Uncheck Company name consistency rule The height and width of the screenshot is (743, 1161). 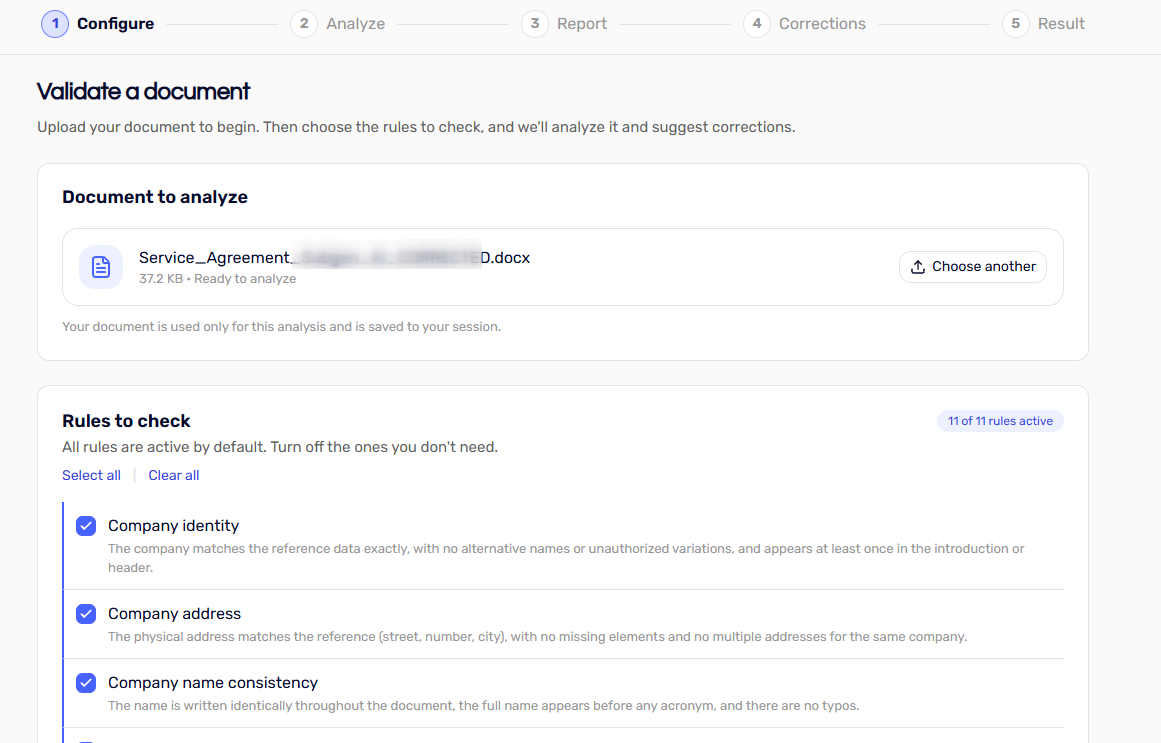[86, 683]
